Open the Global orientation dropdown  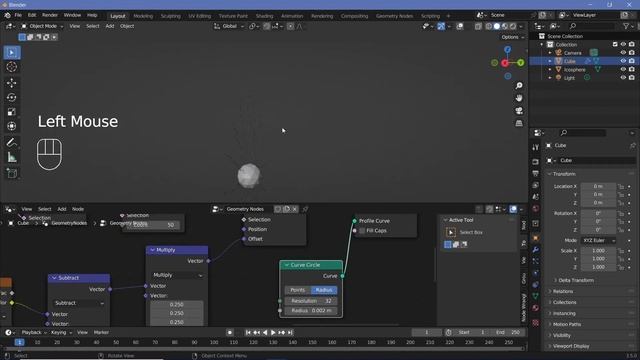click(x=229, y=26)
